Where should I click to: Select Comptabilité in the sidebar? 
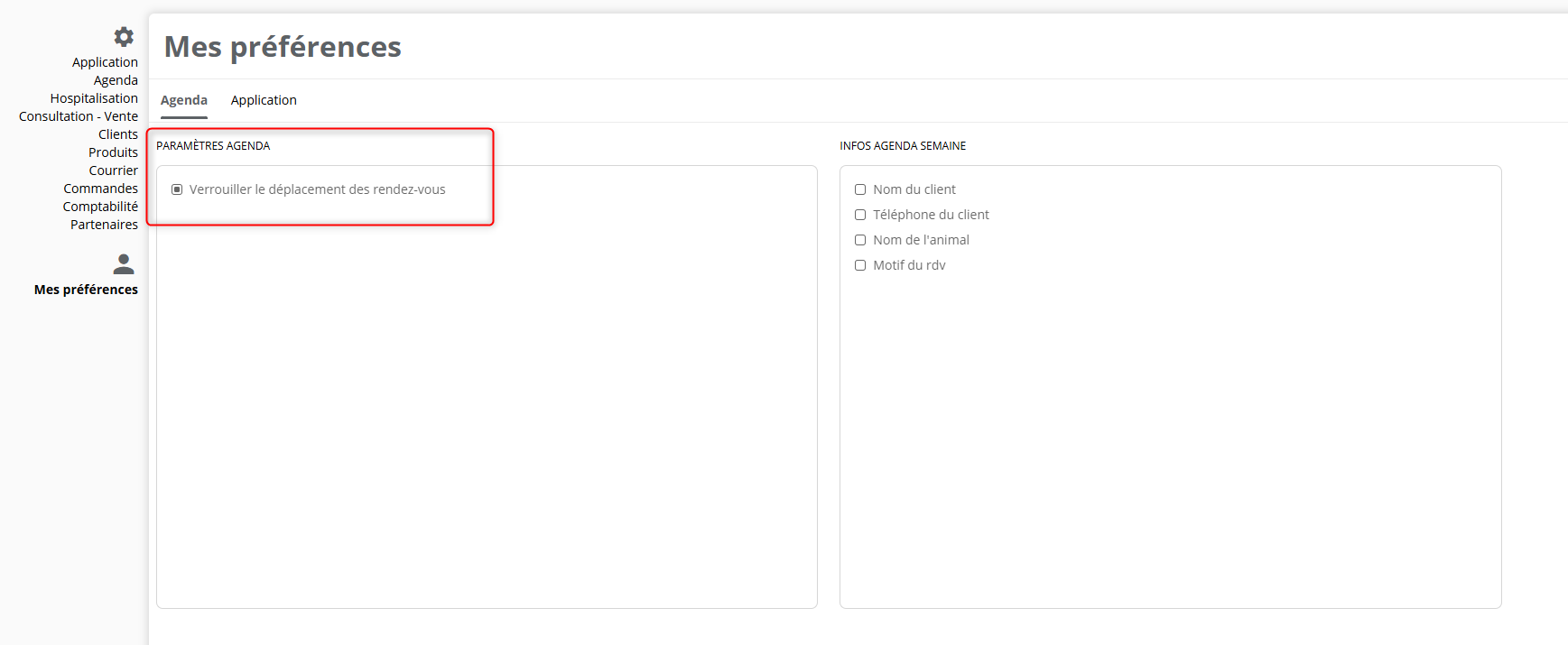100,207
